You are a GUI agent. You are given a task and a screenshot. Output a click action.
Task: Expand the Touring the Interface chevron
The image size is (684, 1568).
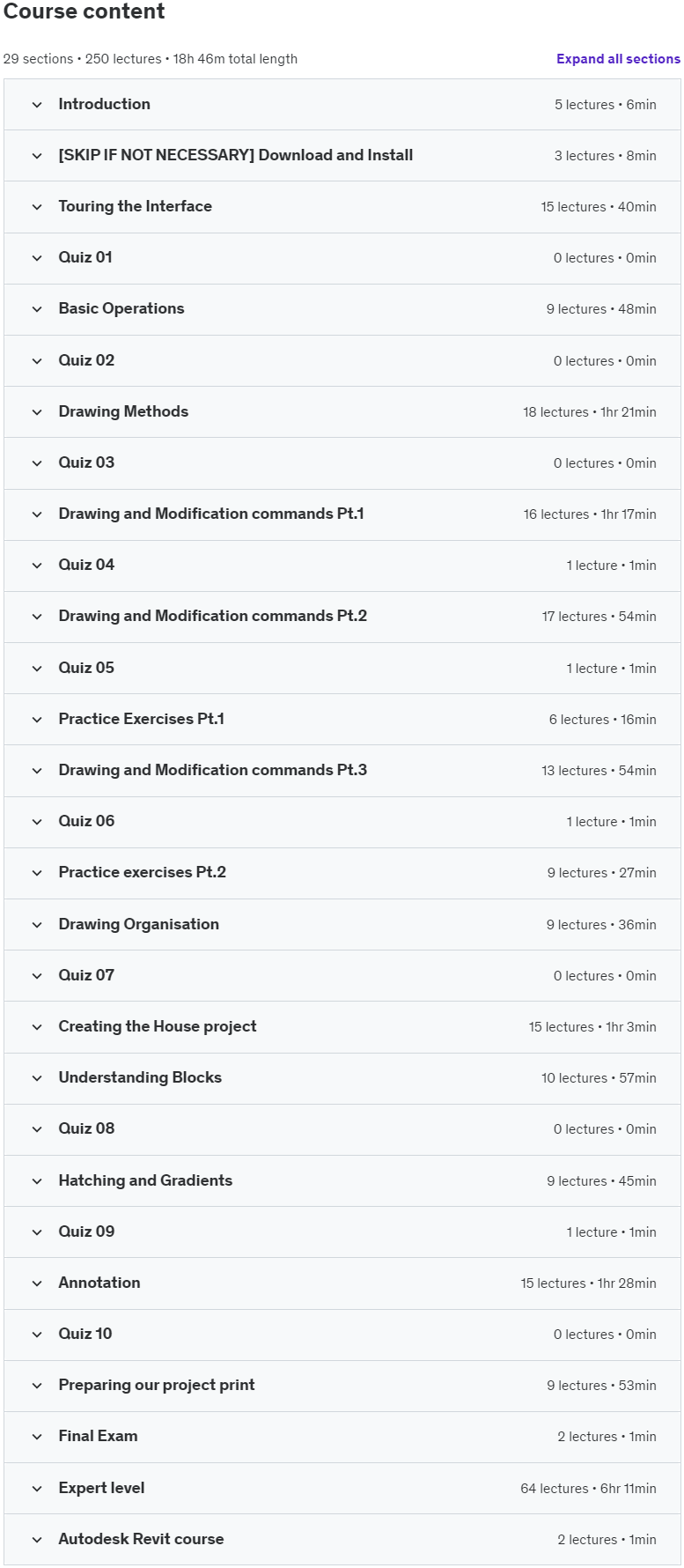(x=37, y=207)
